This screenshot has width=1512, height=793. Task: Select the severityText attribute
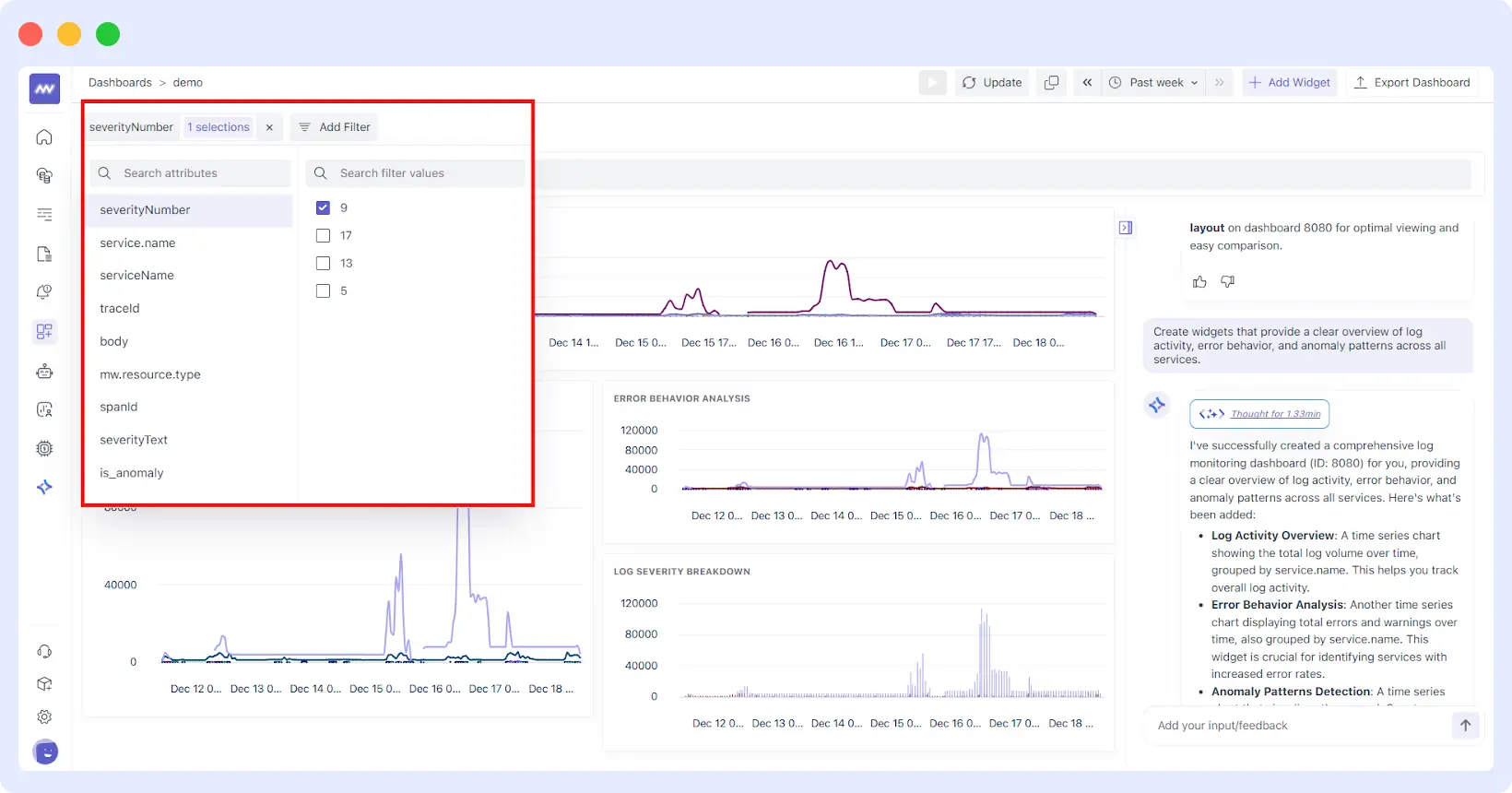coord(190,440)
